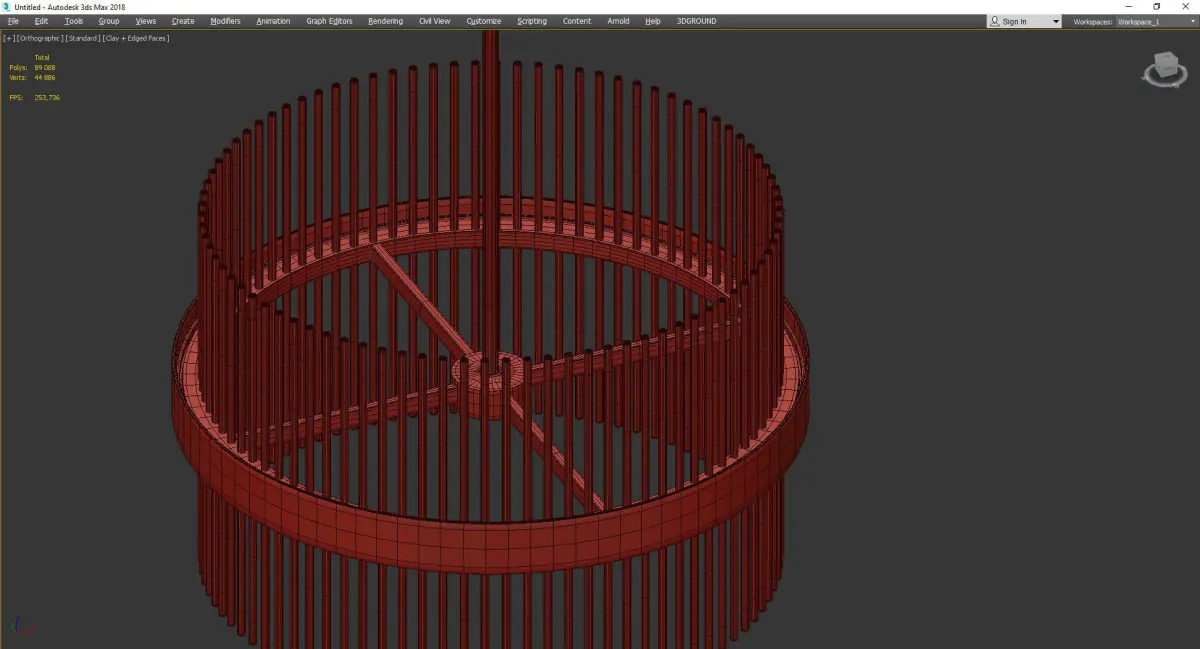
Task: Open the Help menu
Action: (x=653, y=21)
